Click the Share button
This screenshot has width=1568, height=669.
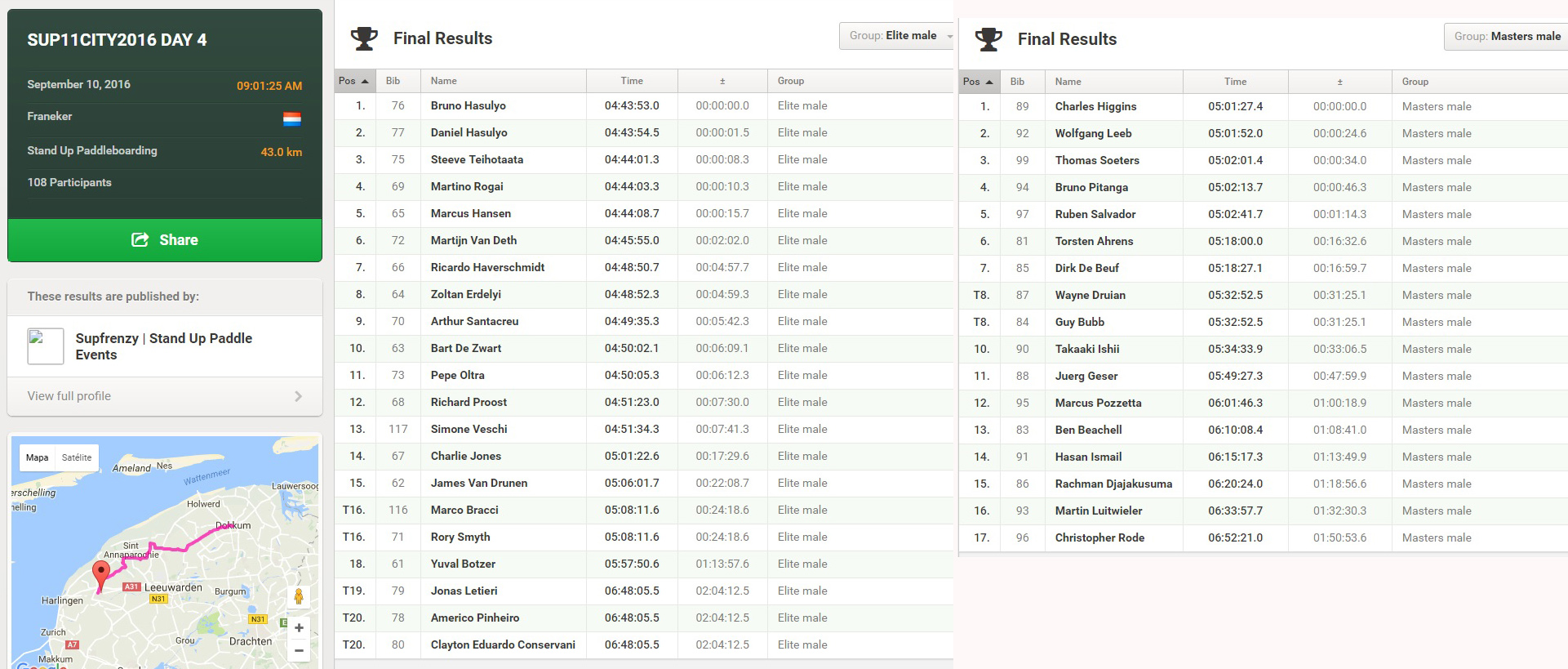click(165, 240)
